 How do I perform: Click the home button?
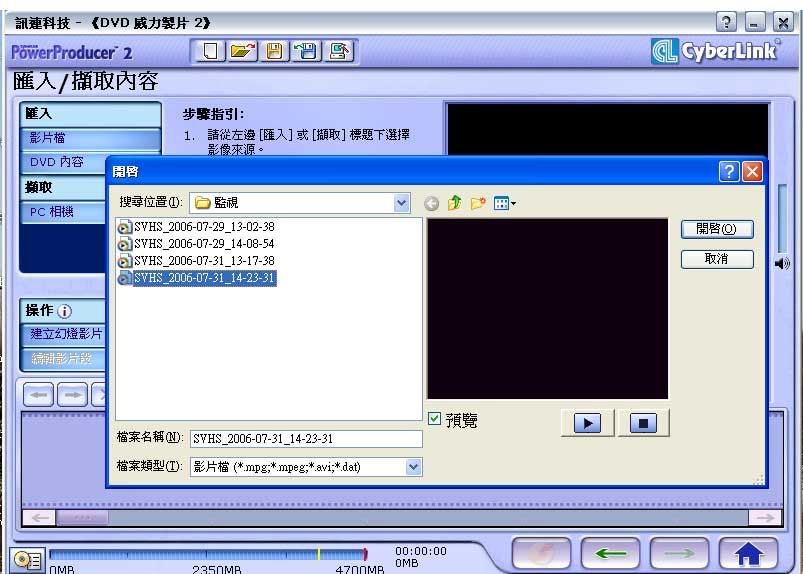pos(748,553)
